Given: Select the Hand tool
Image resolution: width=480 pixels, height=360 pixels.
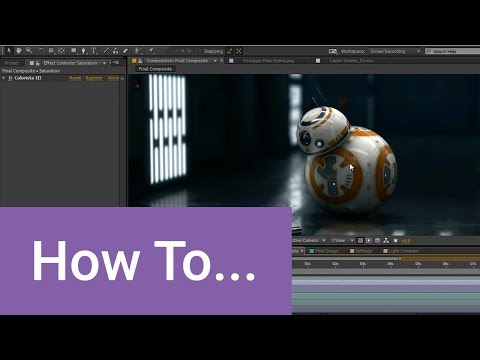Looking at the screenshot, I should click(19, 51).
